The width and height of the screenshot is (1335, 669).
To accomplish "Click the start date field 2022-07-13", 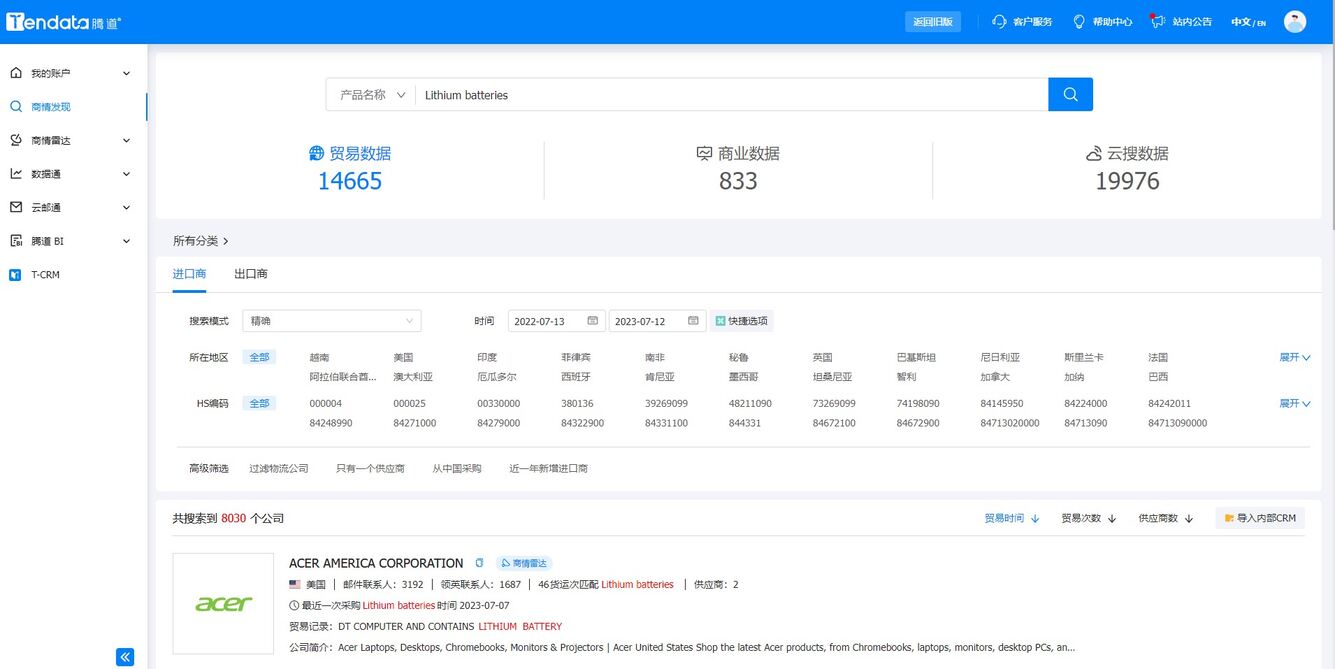I will (x=557, y=321).
